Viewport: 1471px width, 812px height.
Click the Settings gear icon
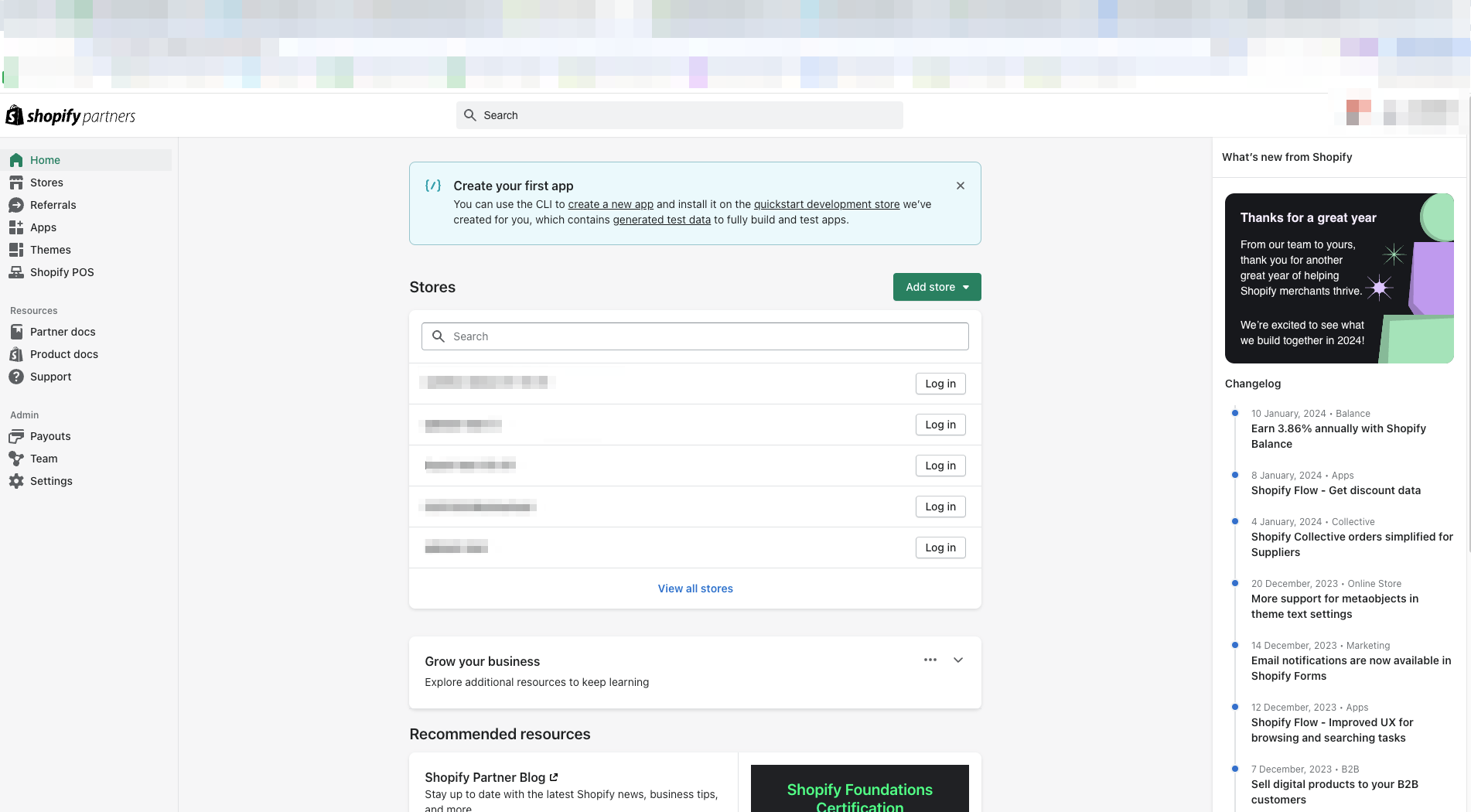coord(16,481)
